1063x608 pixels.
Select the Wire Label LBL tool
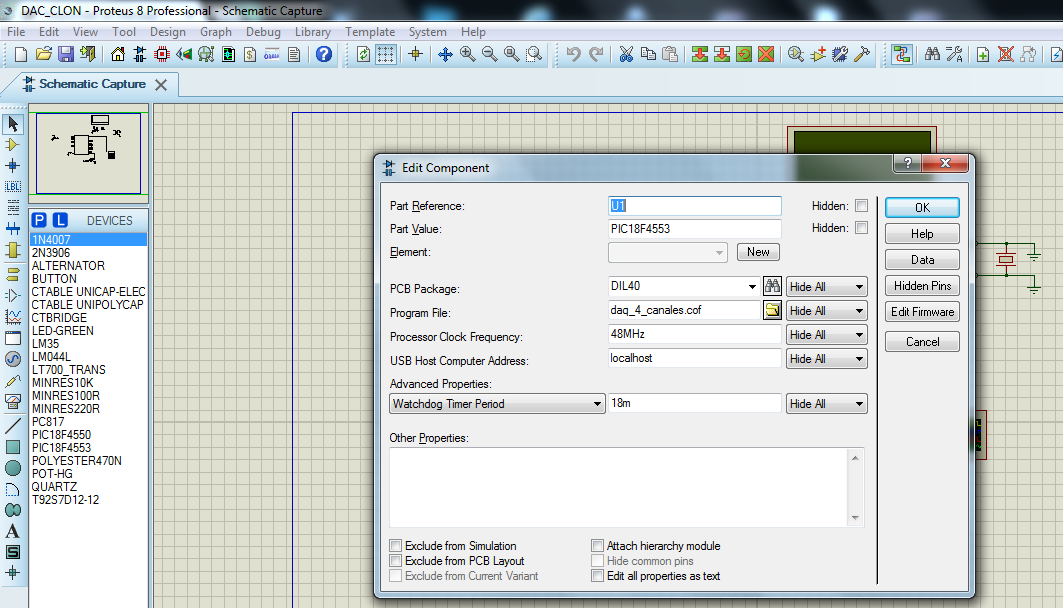13,186
